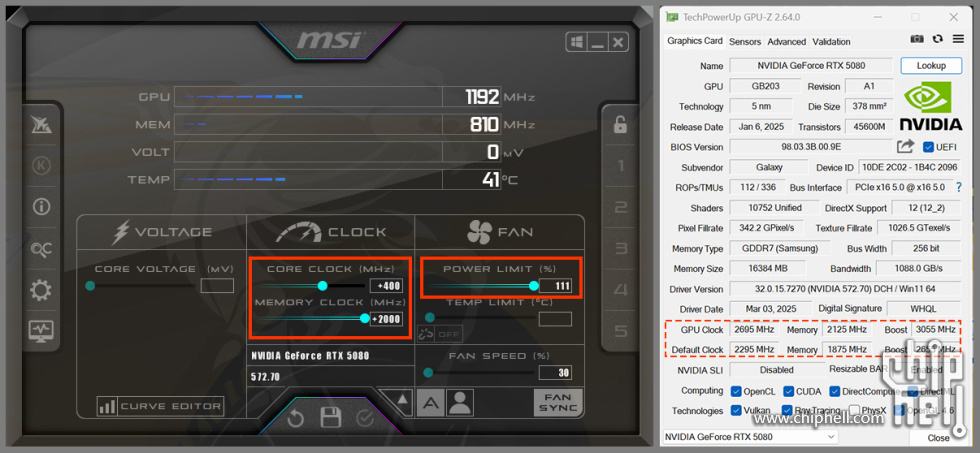The height and width of the screenshot is (453, 980).
Task: Click the triangle arrow beside driver version
Action: pyautogui.click(x=403, y=399)
